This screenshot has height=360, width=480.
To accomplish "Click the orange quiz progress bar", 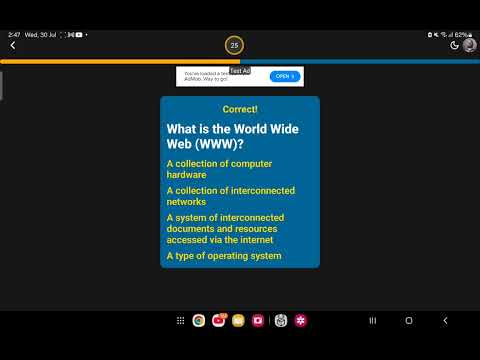I will tap(120, 62).
